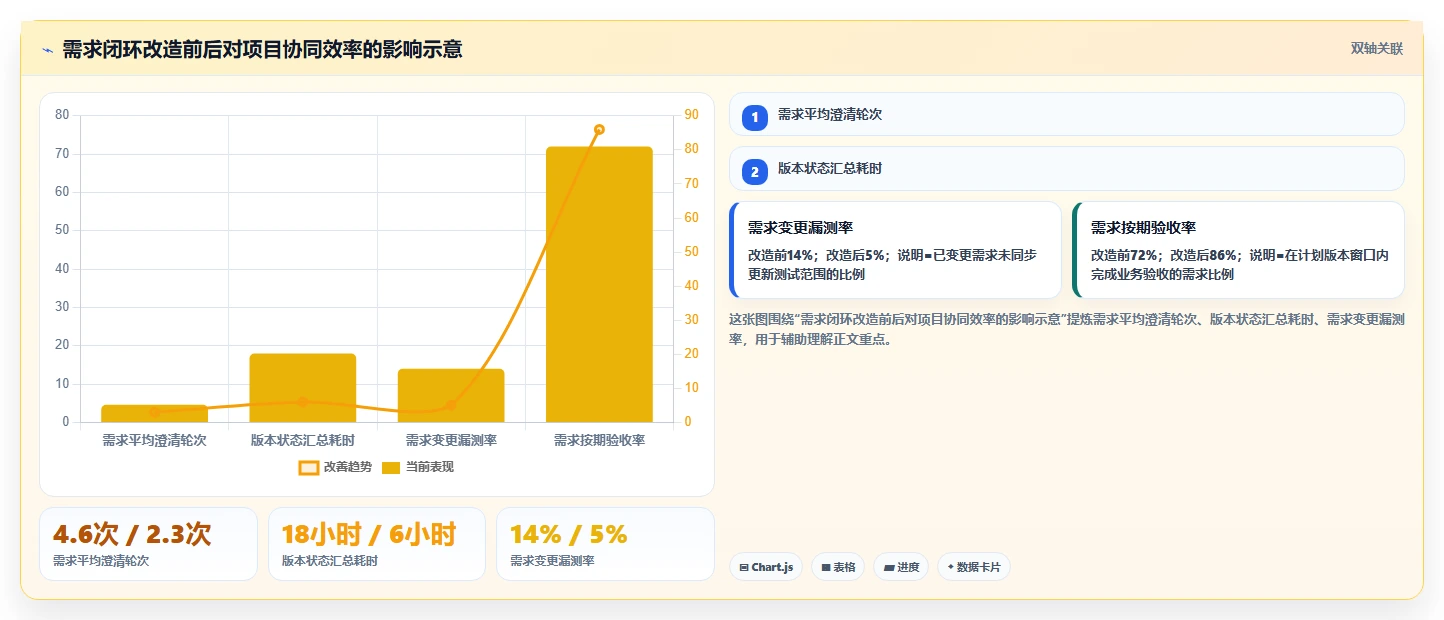
Task: Click the 进度 tag
Action: pyautogui.click(x=901, y=567)
